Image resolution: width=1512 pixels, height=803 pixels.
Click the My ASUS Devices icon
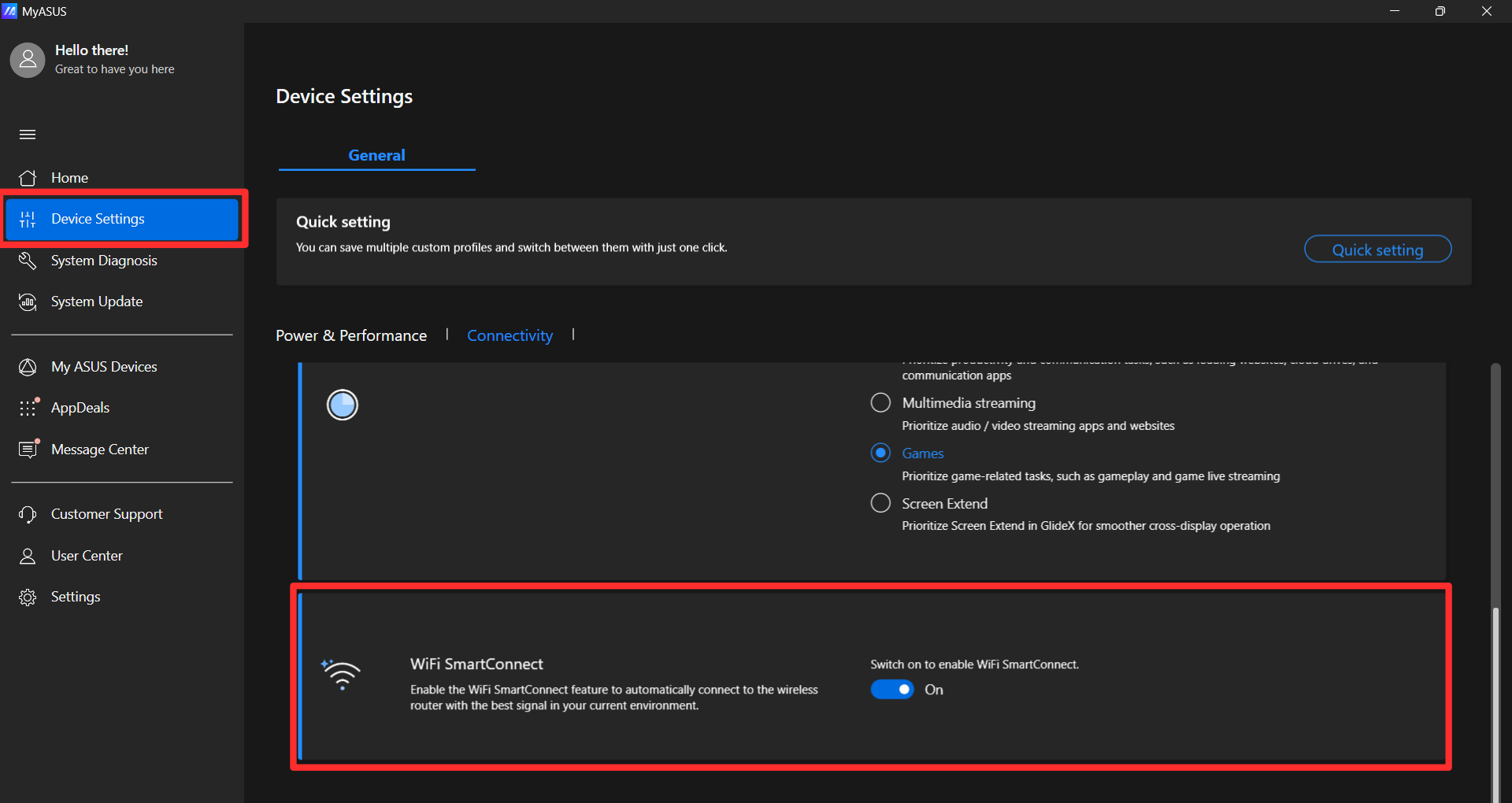[28, 367]
